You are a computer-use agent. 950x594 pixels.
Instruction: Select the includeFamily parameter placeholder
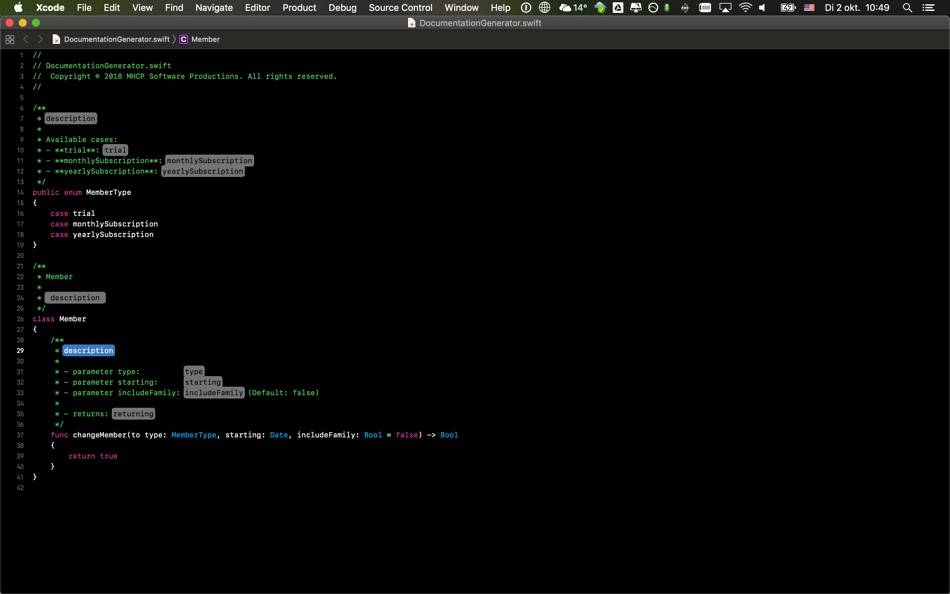(214, 393)
